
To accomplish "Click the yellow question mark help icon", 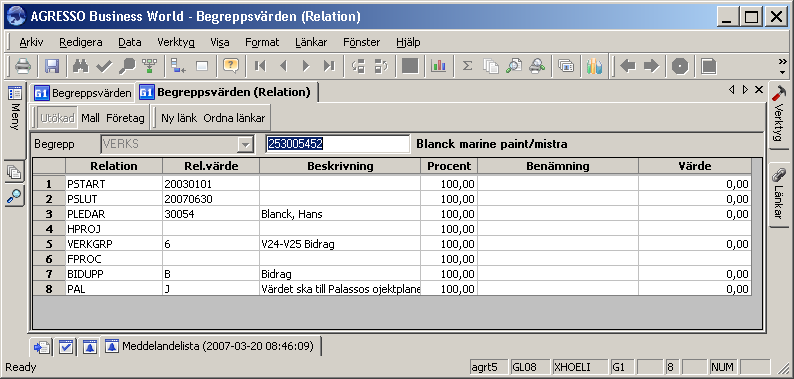I will [230, 66].
